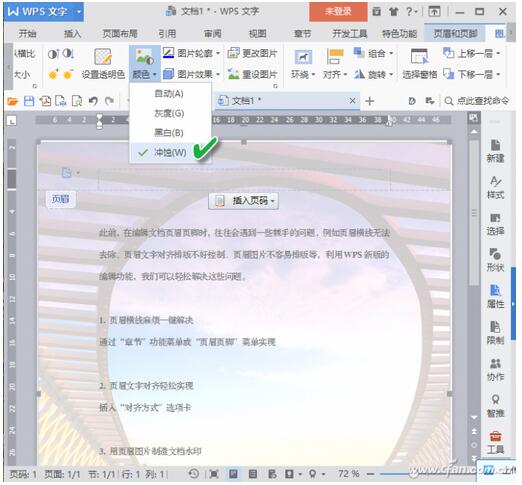The width and height of the screenshot is (522, 485).
Task: Open the Selection Pane (选择窗格)
Action: 419,64
